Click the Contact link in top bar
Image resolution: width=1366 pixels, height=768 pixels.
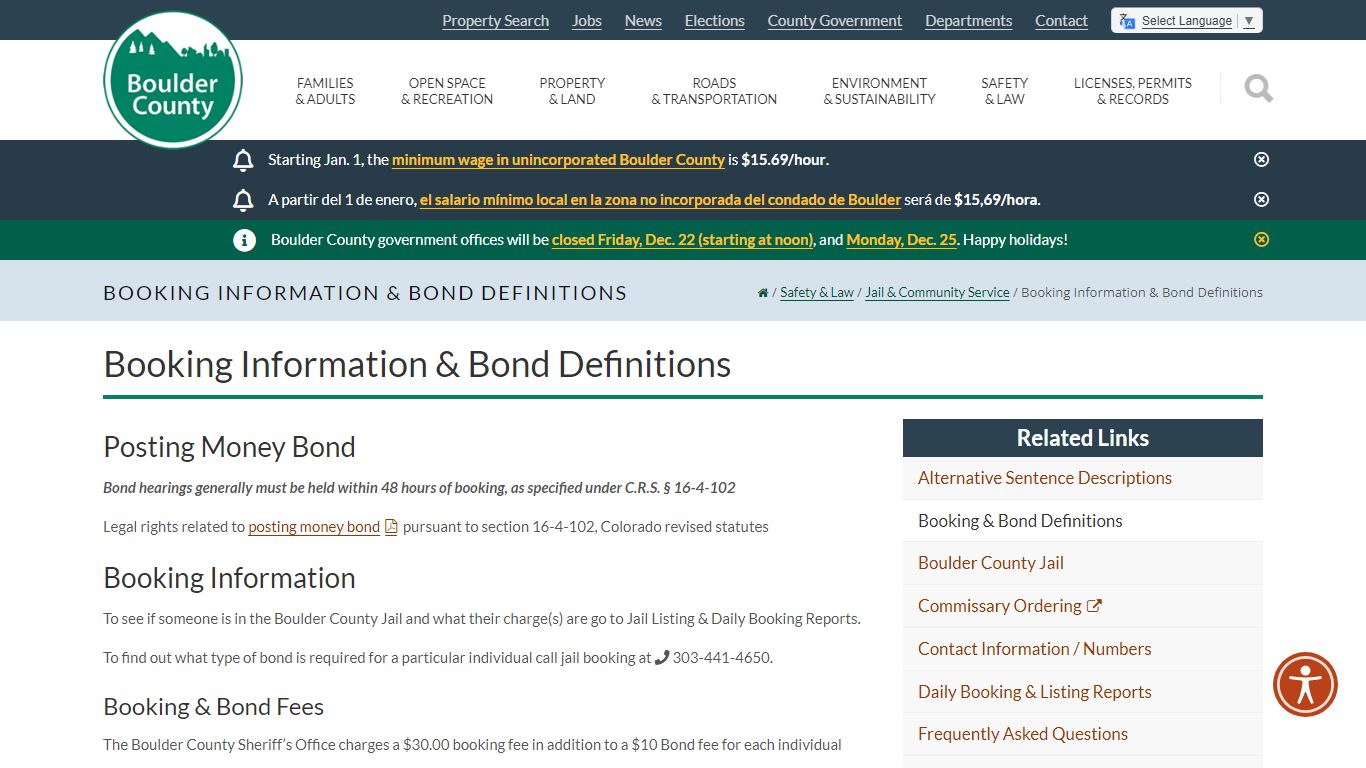click(1061, 21)
